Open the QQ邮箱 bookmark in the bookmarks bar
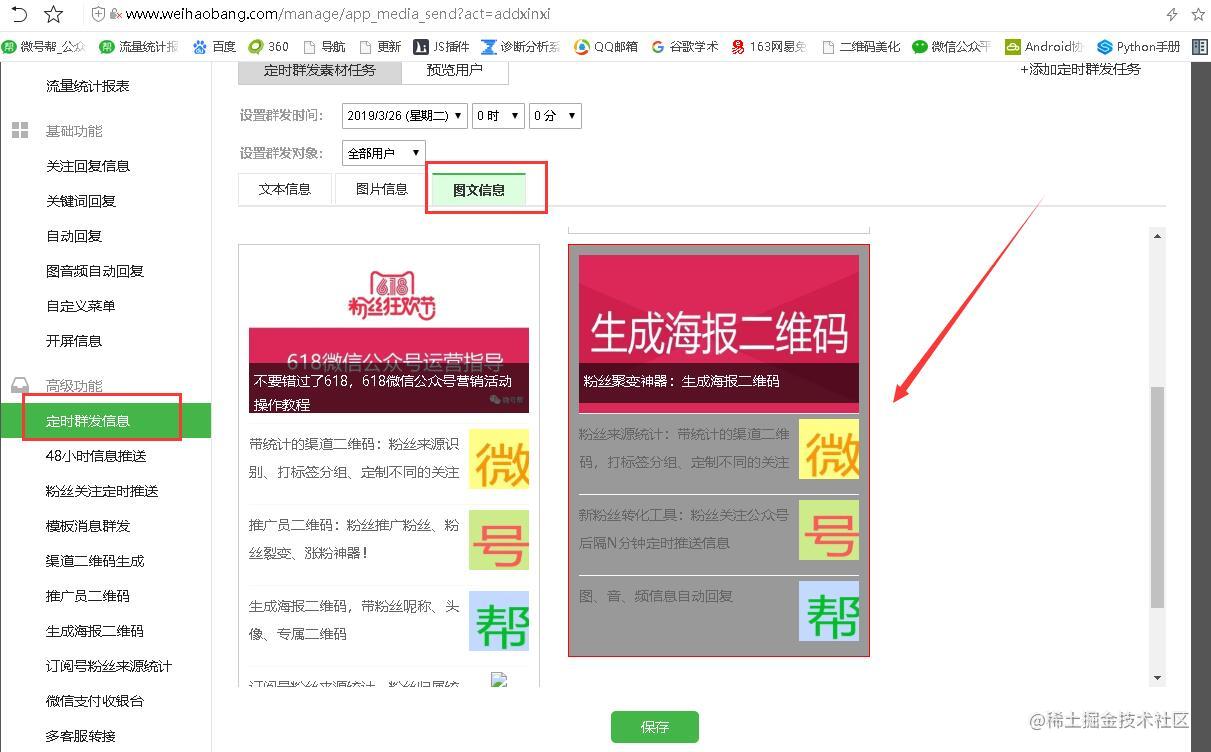Viewport: 1211px width, 752px height. click(x=604, y=46)
